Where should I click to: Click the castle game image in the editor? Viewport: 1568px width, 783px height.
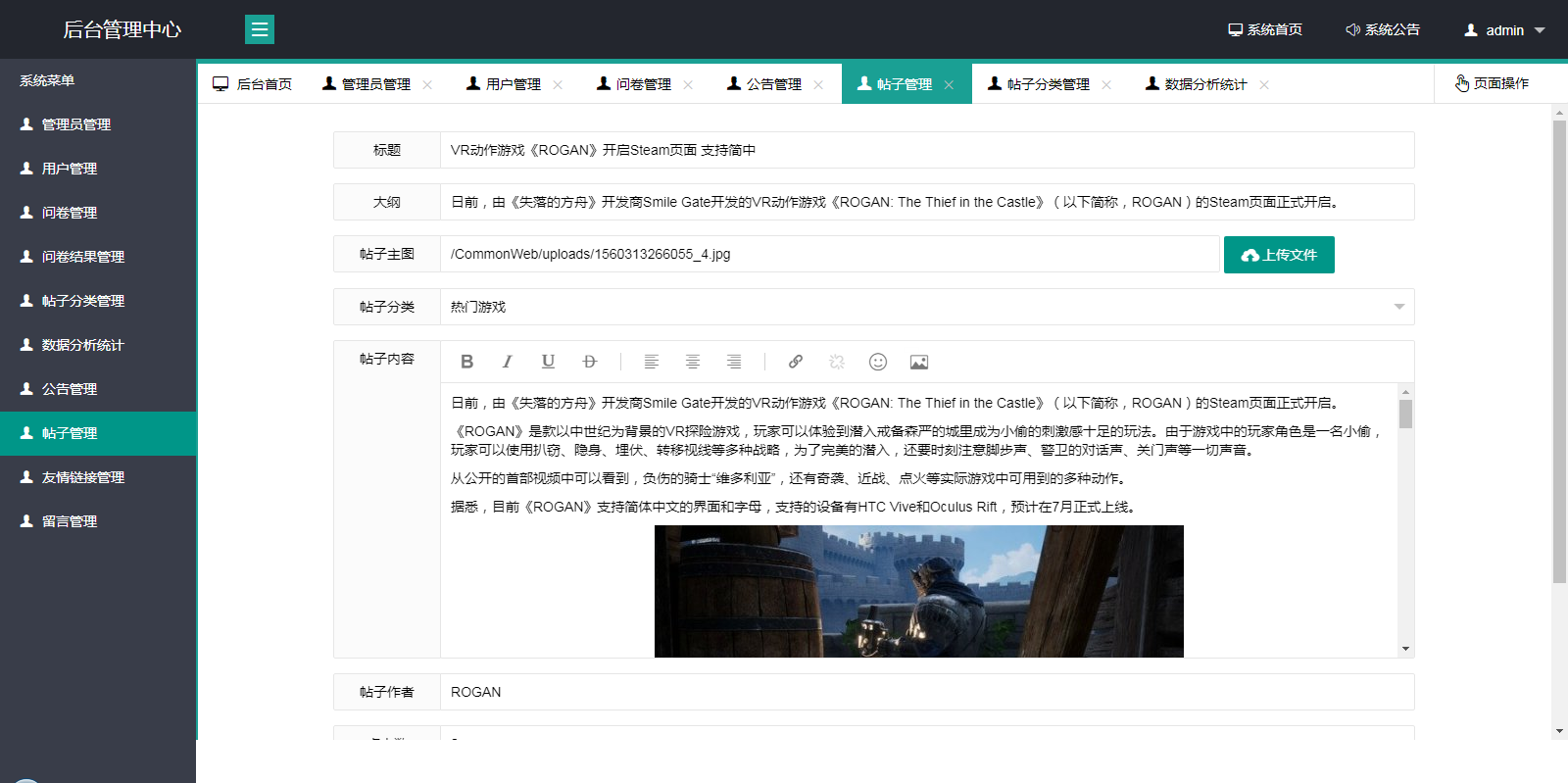tap(919, 591)
